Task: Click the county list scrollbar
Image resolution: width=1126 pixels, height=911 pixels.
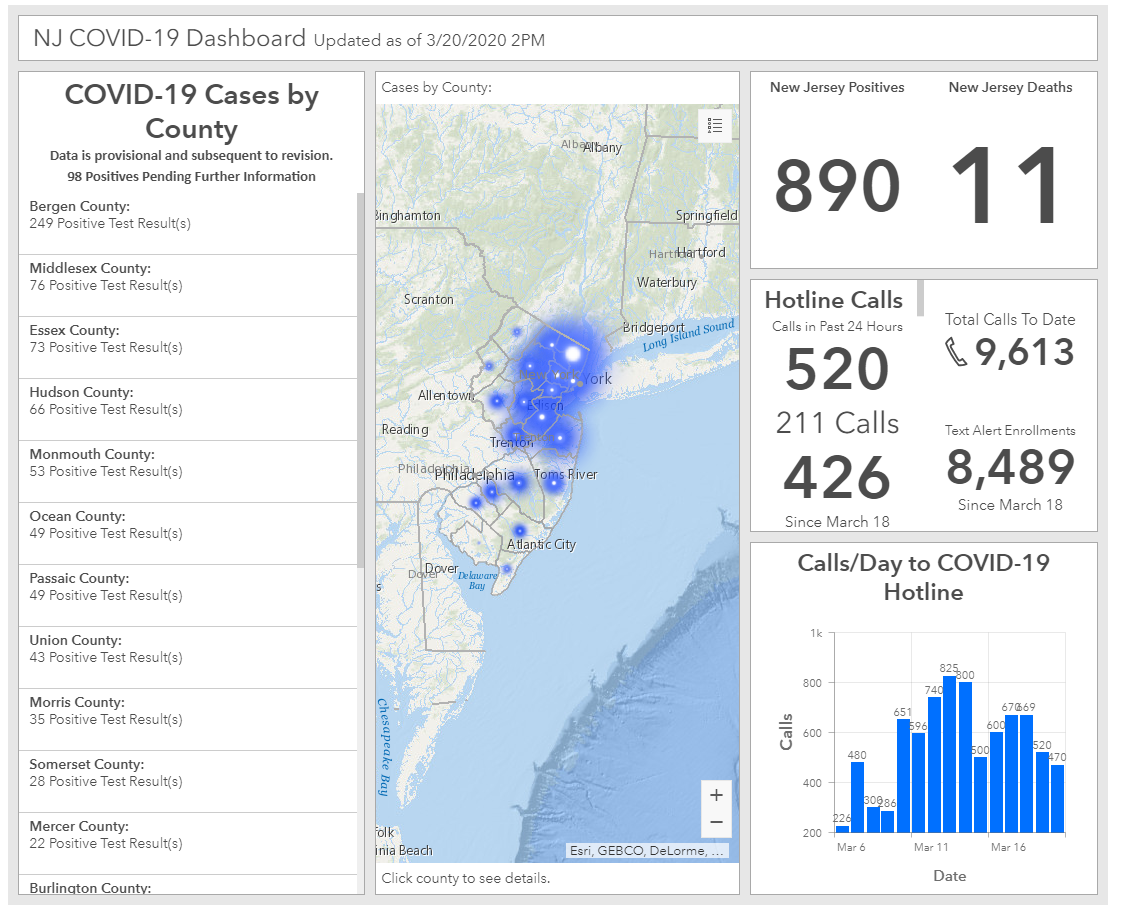Action: pyautogui.click(x=360, y=380)
